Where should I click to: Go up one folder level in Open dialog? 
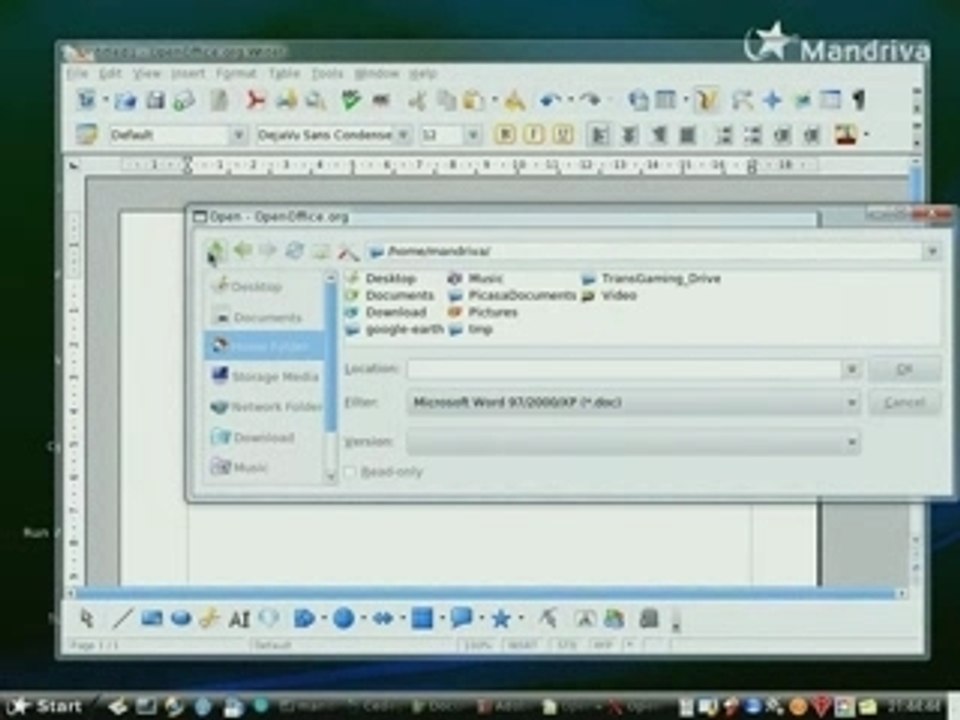click(x=216, y=250)
